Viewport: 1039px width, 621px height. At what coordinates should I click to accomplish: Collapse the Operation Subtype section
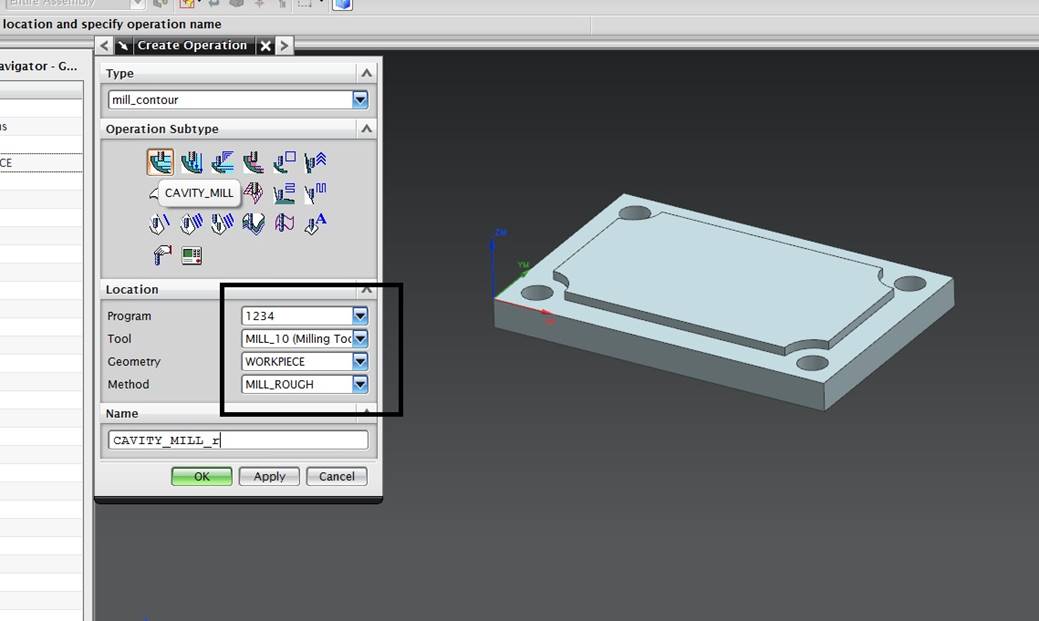click(366, 129)
